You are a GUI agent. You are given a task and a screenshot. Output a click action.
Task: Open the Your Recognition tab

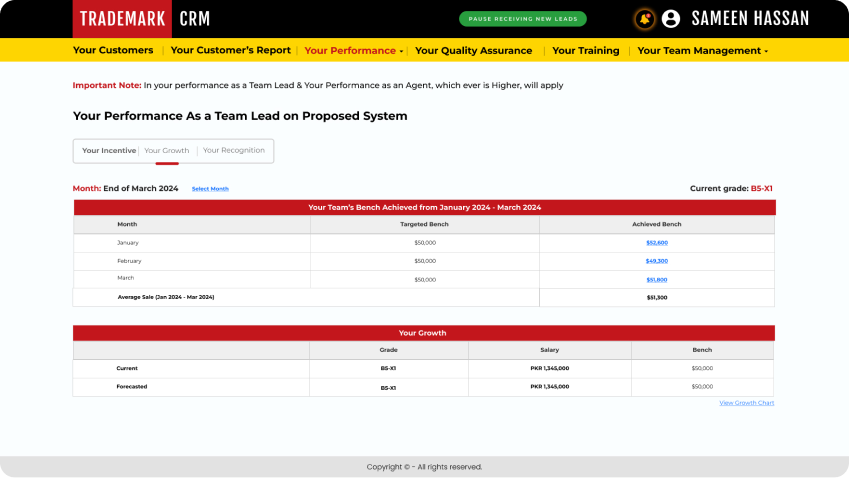click(234, 151)
